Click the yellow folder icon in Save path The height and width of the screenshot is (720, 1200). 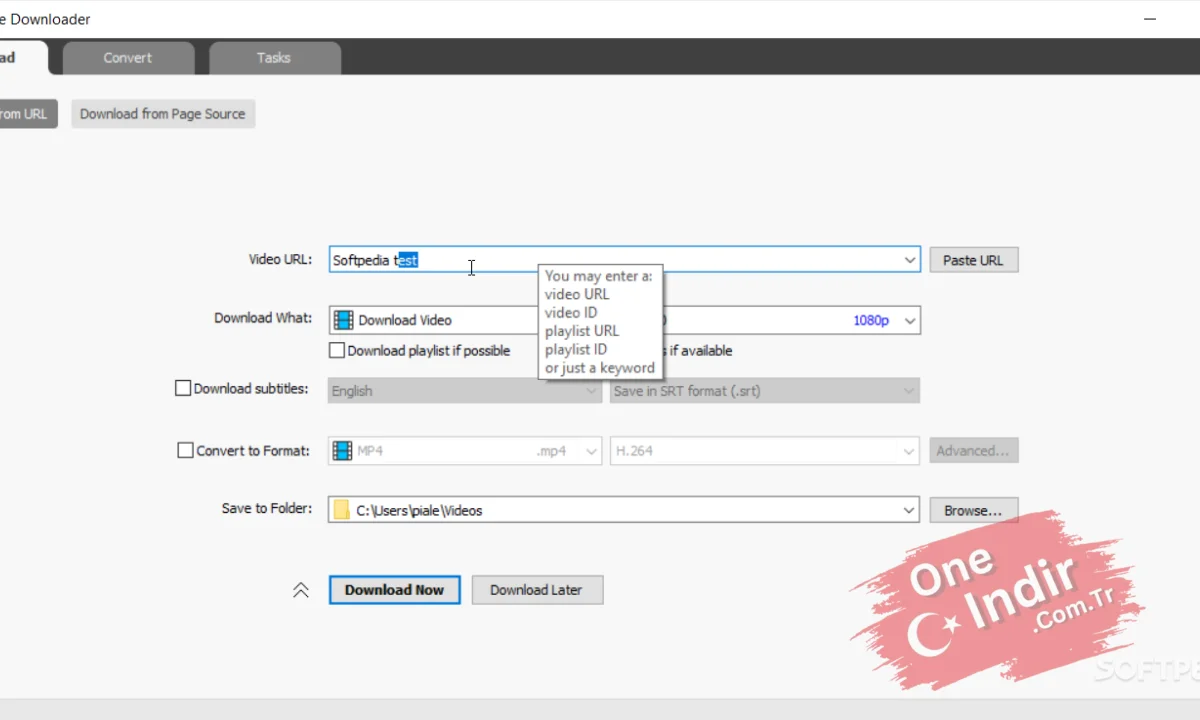341,510
